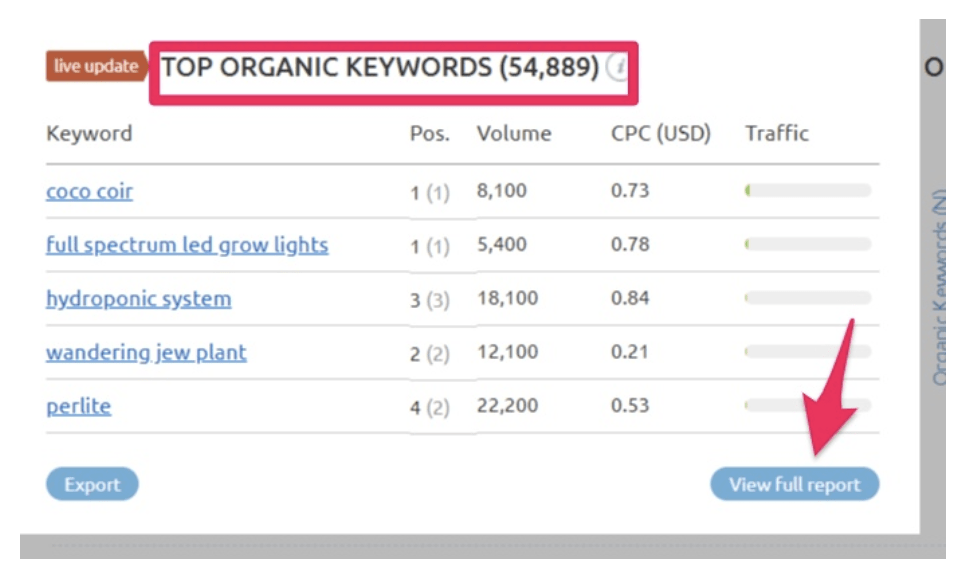Screen dimensions: 970x574
Task: Click the 18,100 volume value for hydroponic system
Action: [508, 299]
